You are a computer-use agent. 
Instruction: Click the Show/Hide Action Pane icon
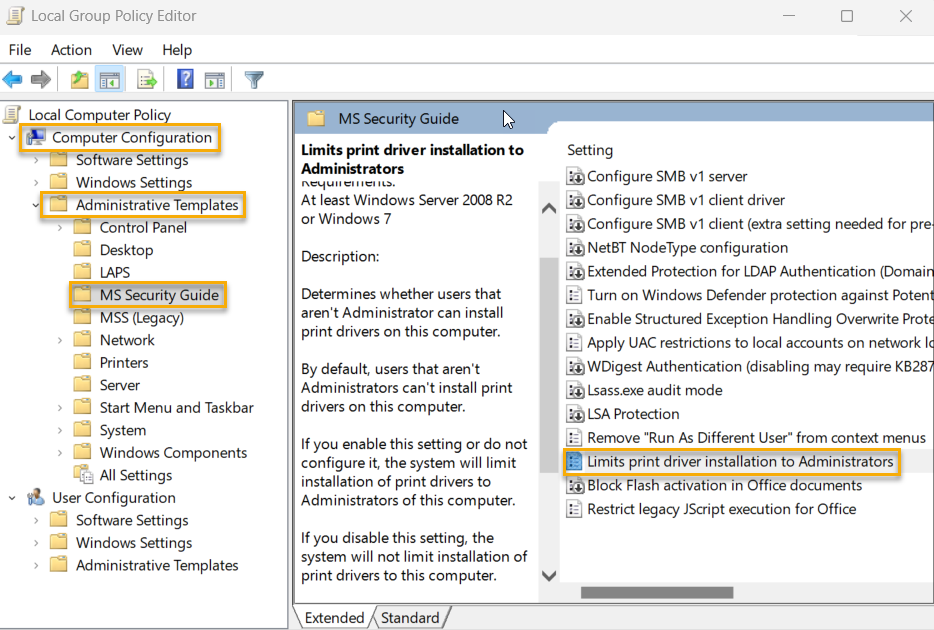click(x=215, y=80)
